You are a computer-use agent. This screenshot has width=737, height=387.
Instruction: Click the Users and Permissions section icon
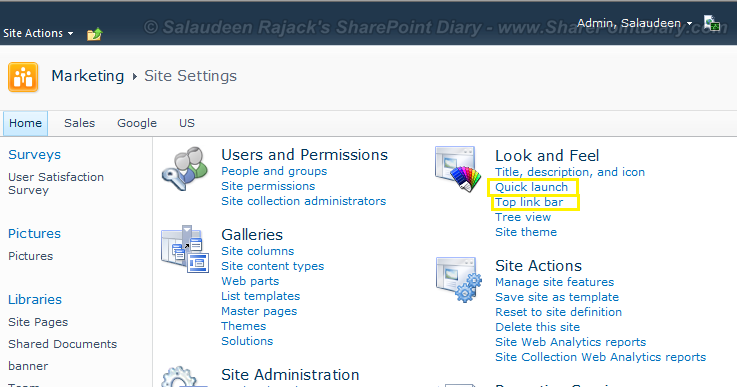click(x=185, y=168)
